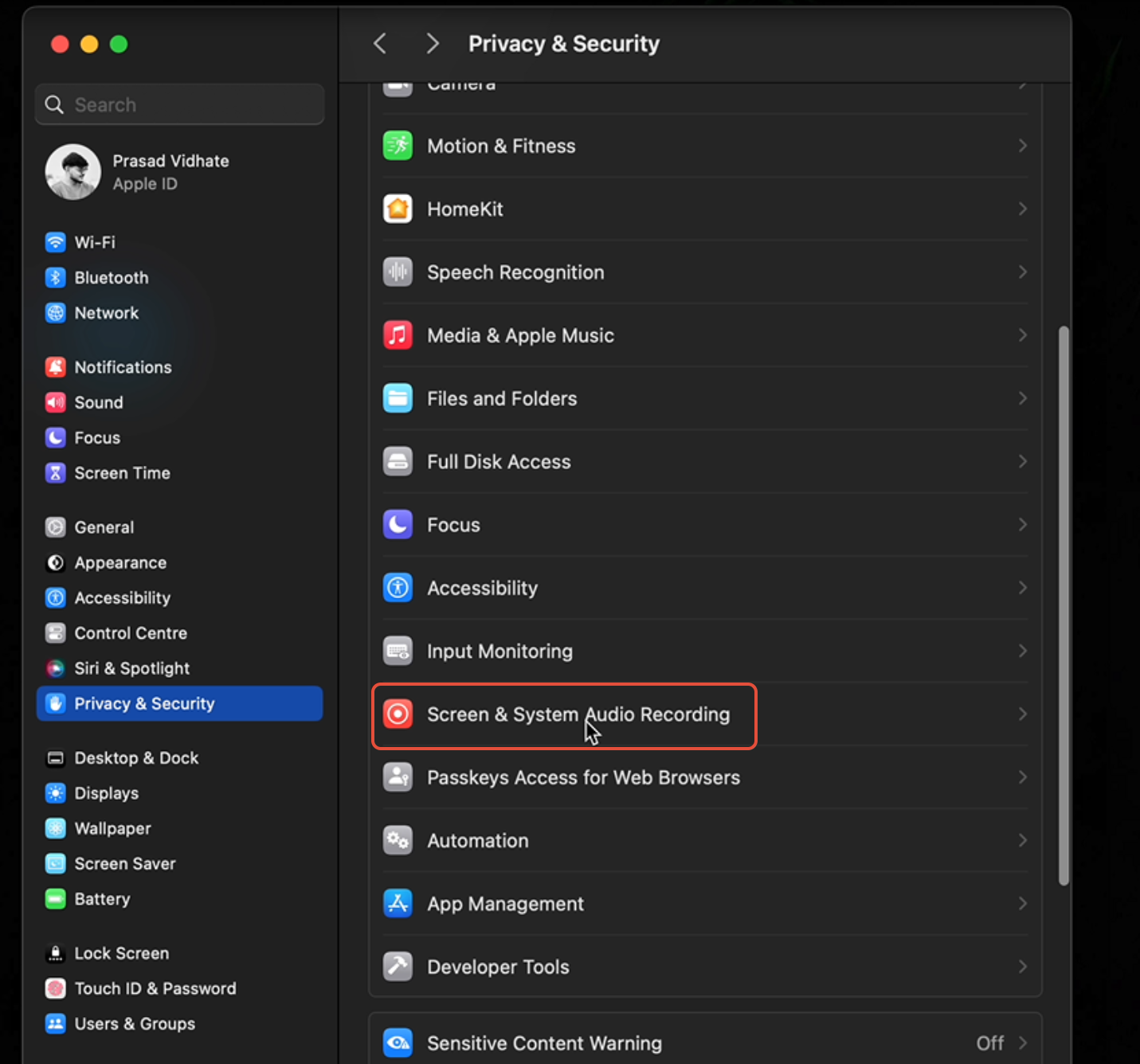Open Focus privacy row in main pane
Viewport: 1140px width, 1064px height.
(705, 525)
